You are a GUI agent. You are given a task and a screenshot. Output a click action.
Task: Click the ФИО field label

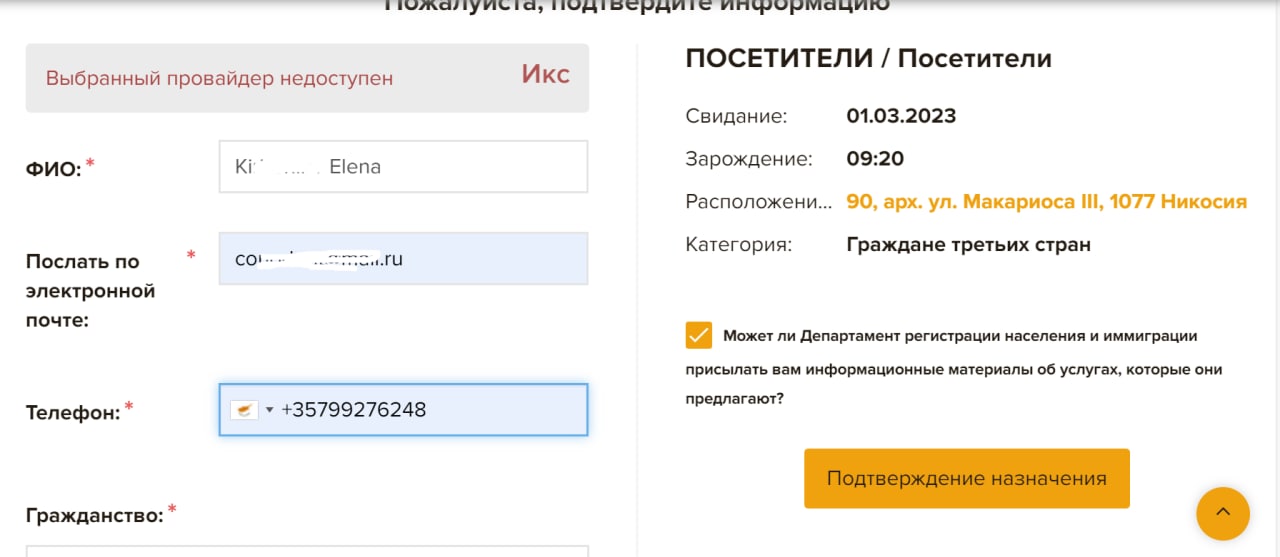click(x=52, y=169)
